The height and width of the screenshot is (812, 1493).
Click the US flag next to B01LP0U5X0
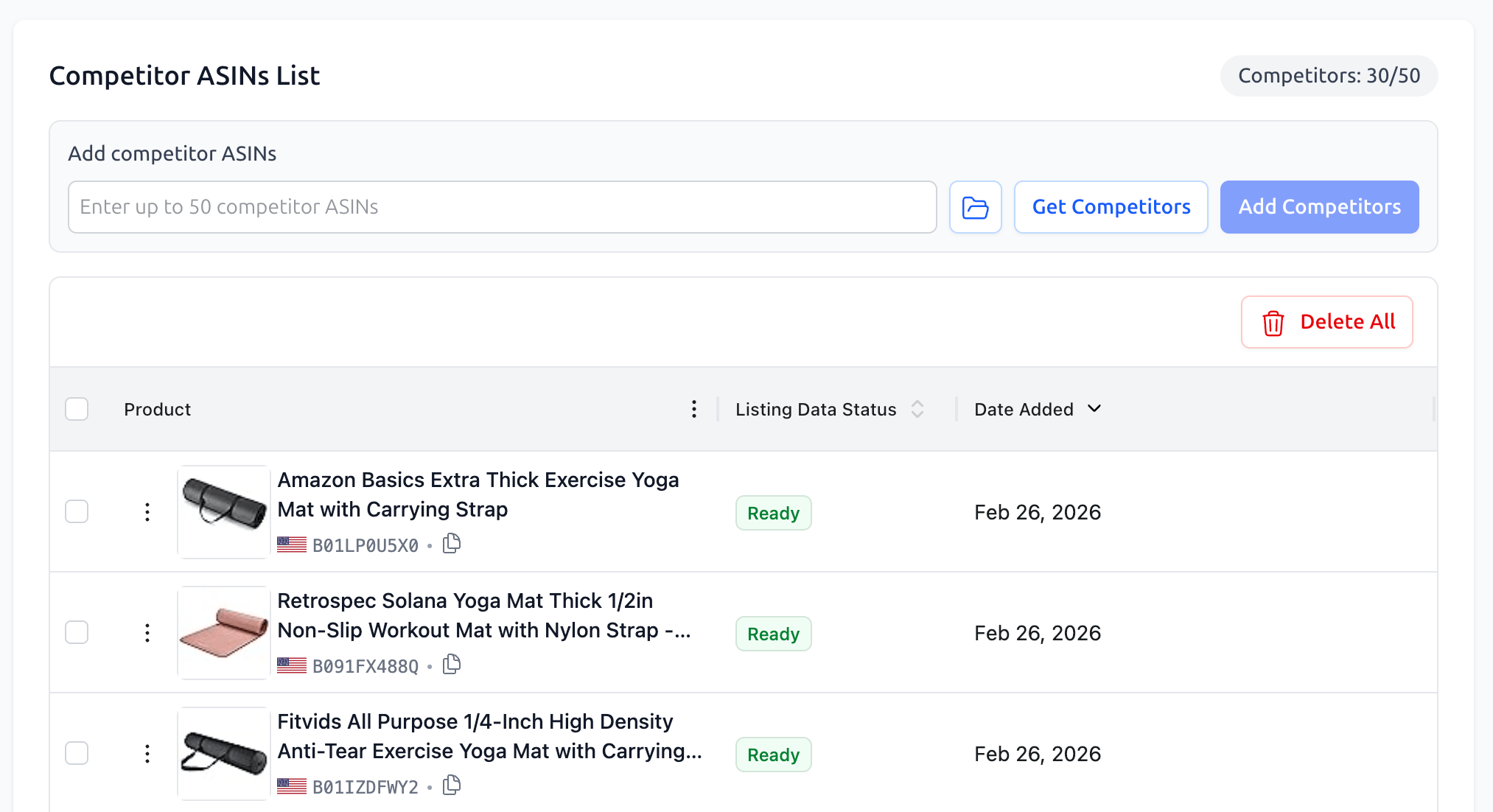[291, 544]
